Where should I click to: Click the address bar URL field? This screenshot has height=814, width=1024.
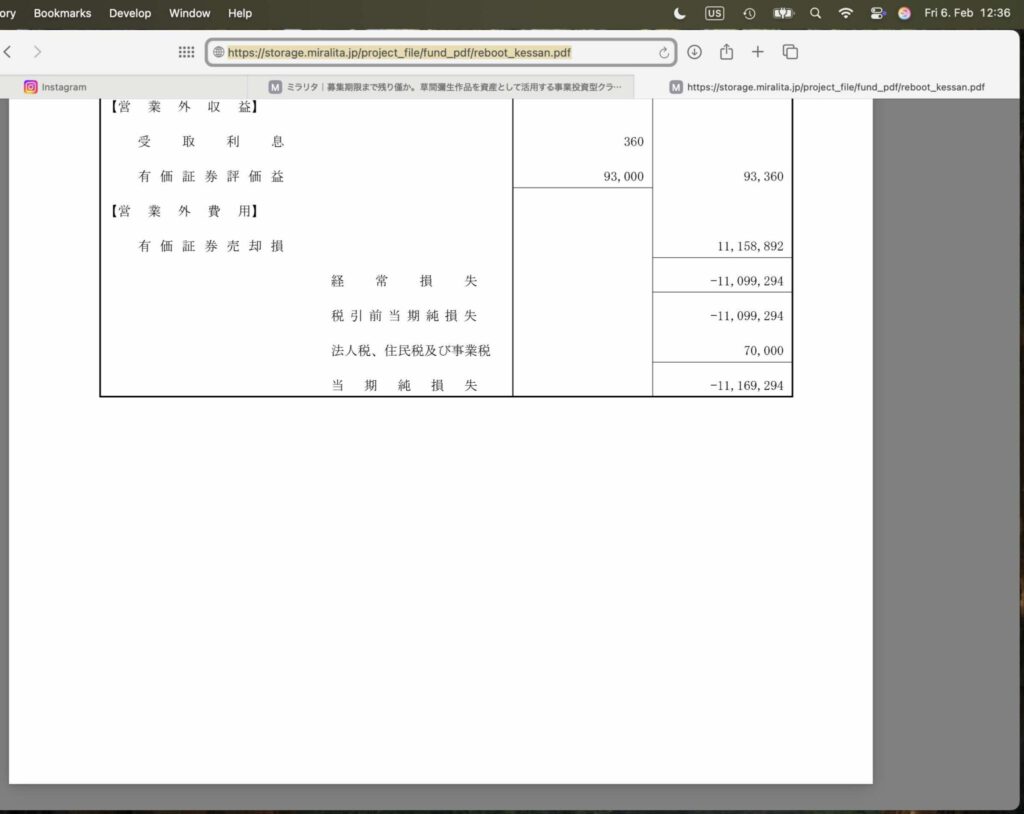[430, 52]
